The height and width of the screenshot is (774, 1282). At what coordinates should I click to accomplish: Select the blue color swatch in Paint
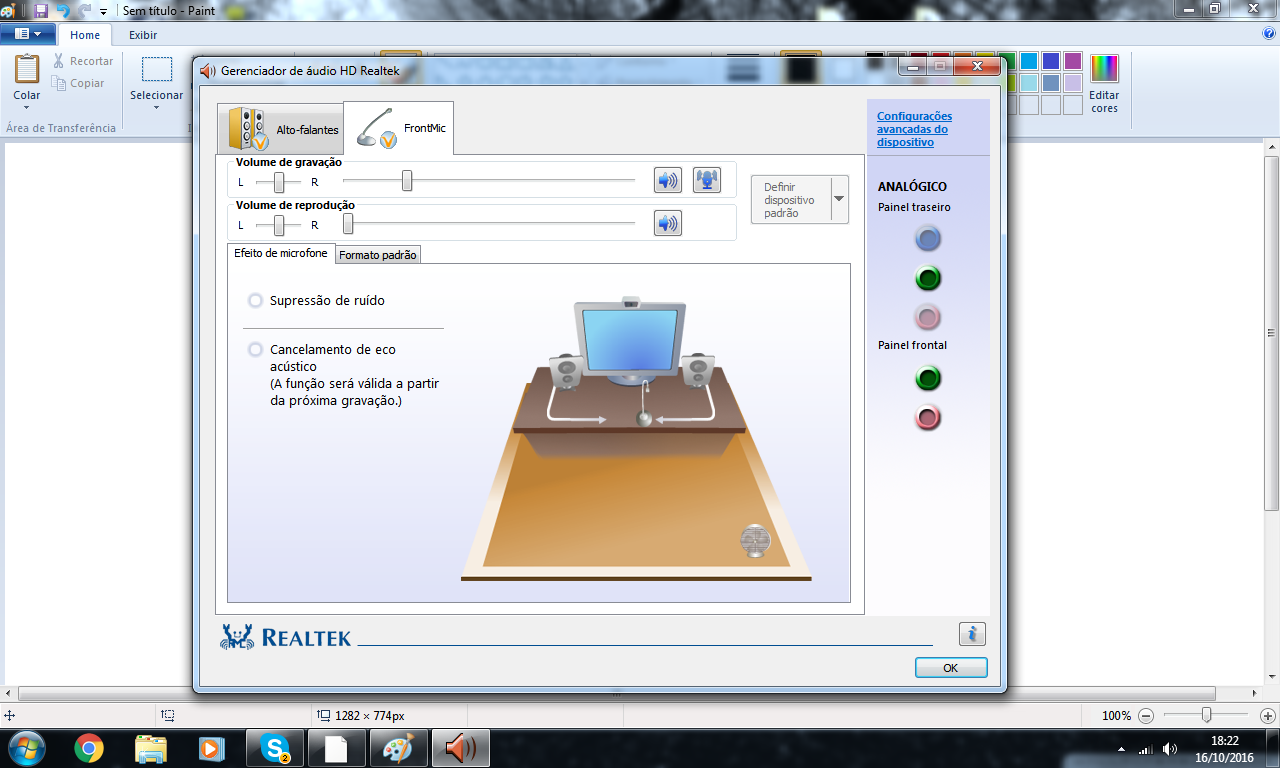click(x=1029, y=61)
